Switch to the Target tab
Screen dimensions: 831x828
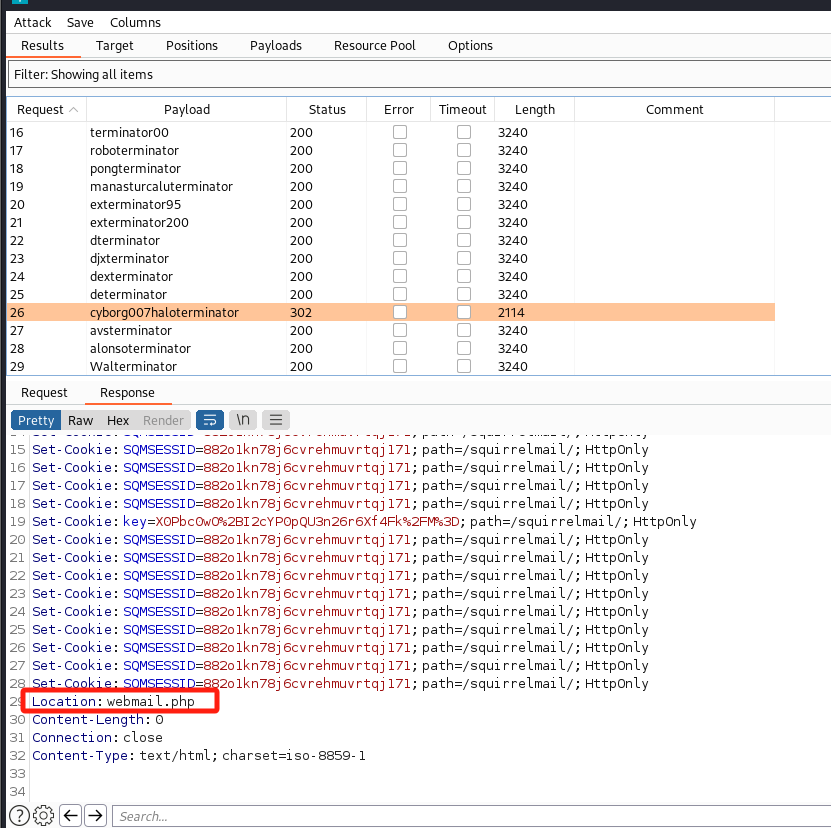point(114,46)
